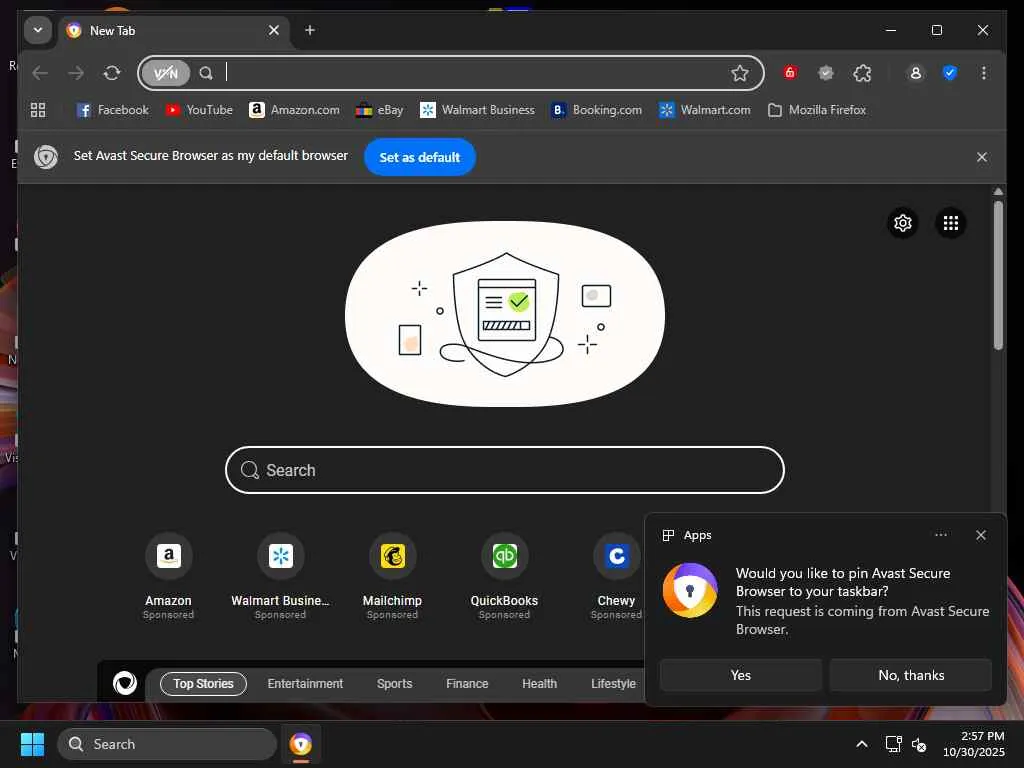1024x768 pixels.
Task: Click Avast Secure Browser taskbar icon
Action: coord(300,744)
